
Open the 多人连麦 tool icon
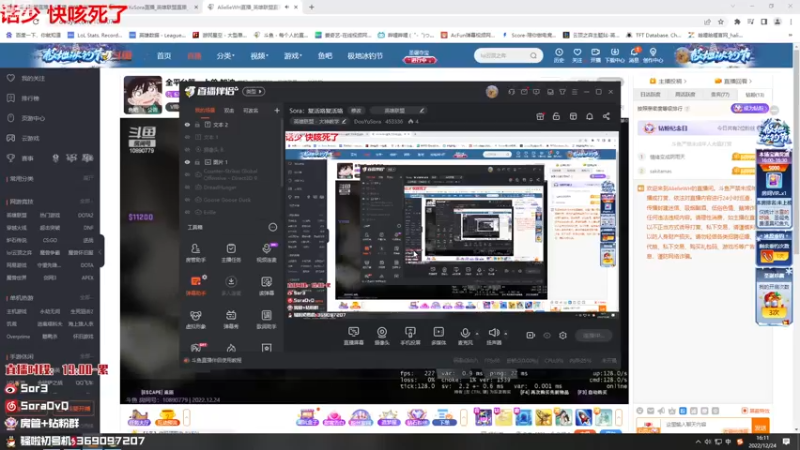(231, 285)
